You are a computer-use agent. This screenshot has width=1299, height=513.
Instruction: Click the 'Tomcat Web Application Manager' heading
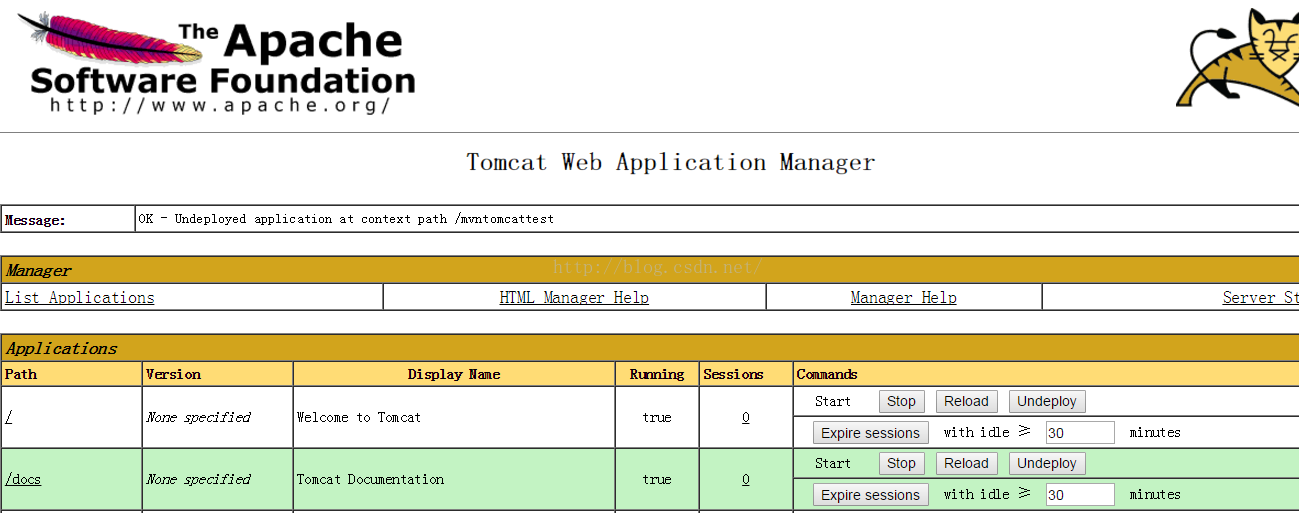671,162
